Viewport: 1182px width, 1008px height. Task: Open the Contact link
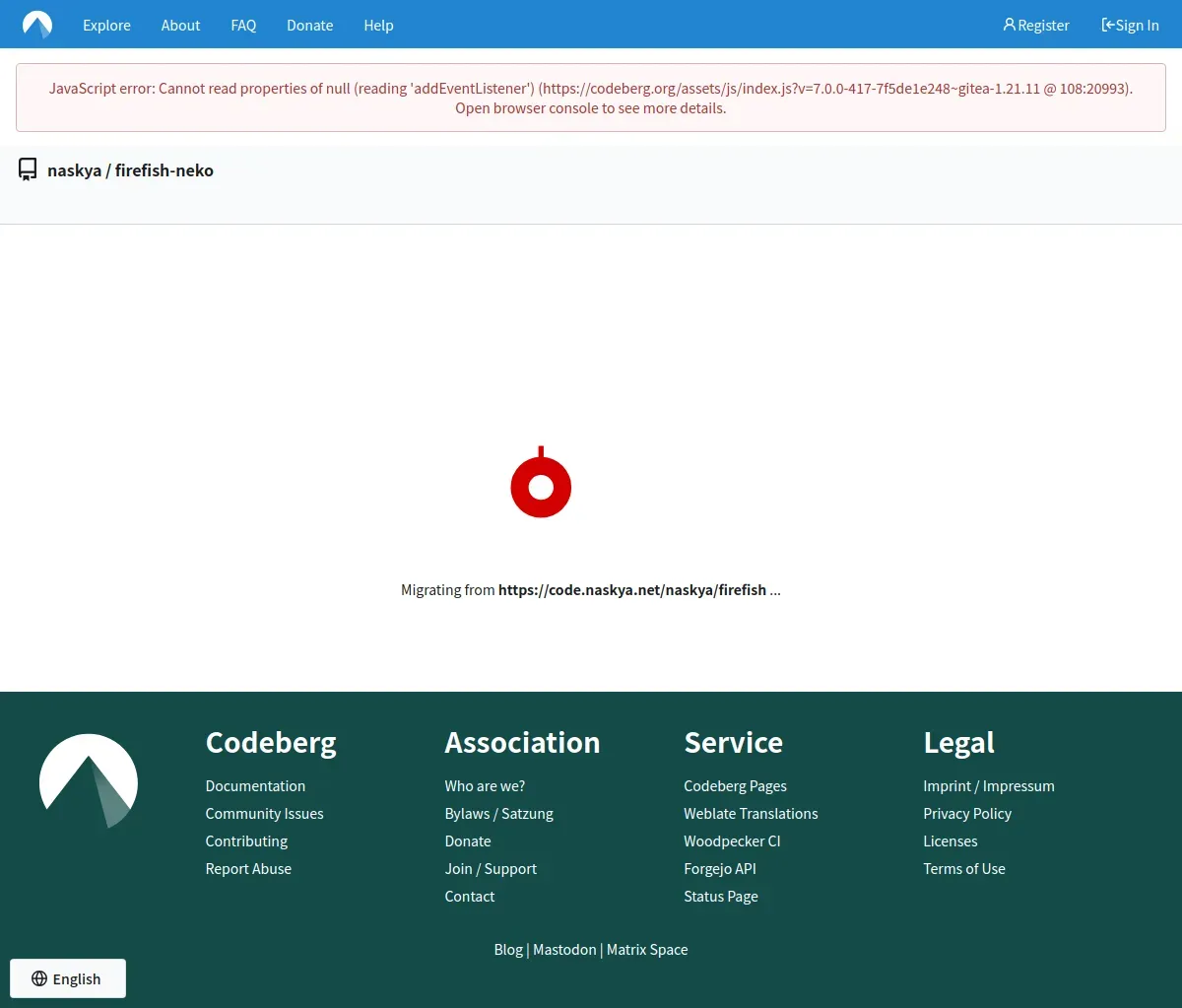(x=470, y=897)
